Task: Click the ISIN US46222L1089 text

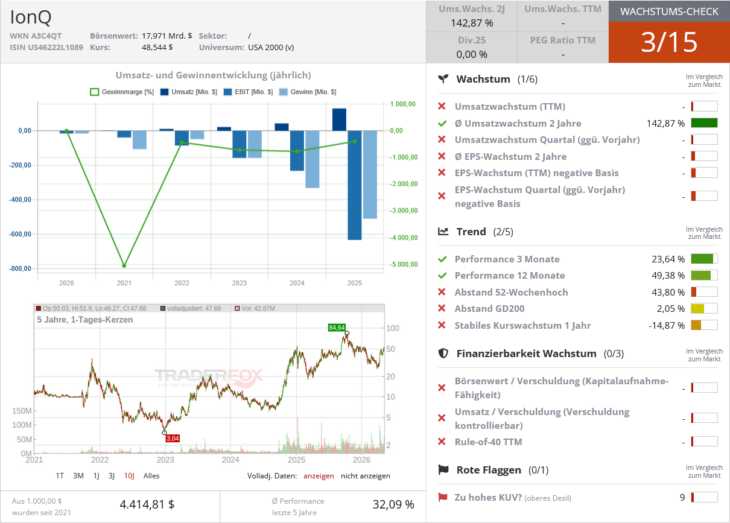Action: point(46,47)
